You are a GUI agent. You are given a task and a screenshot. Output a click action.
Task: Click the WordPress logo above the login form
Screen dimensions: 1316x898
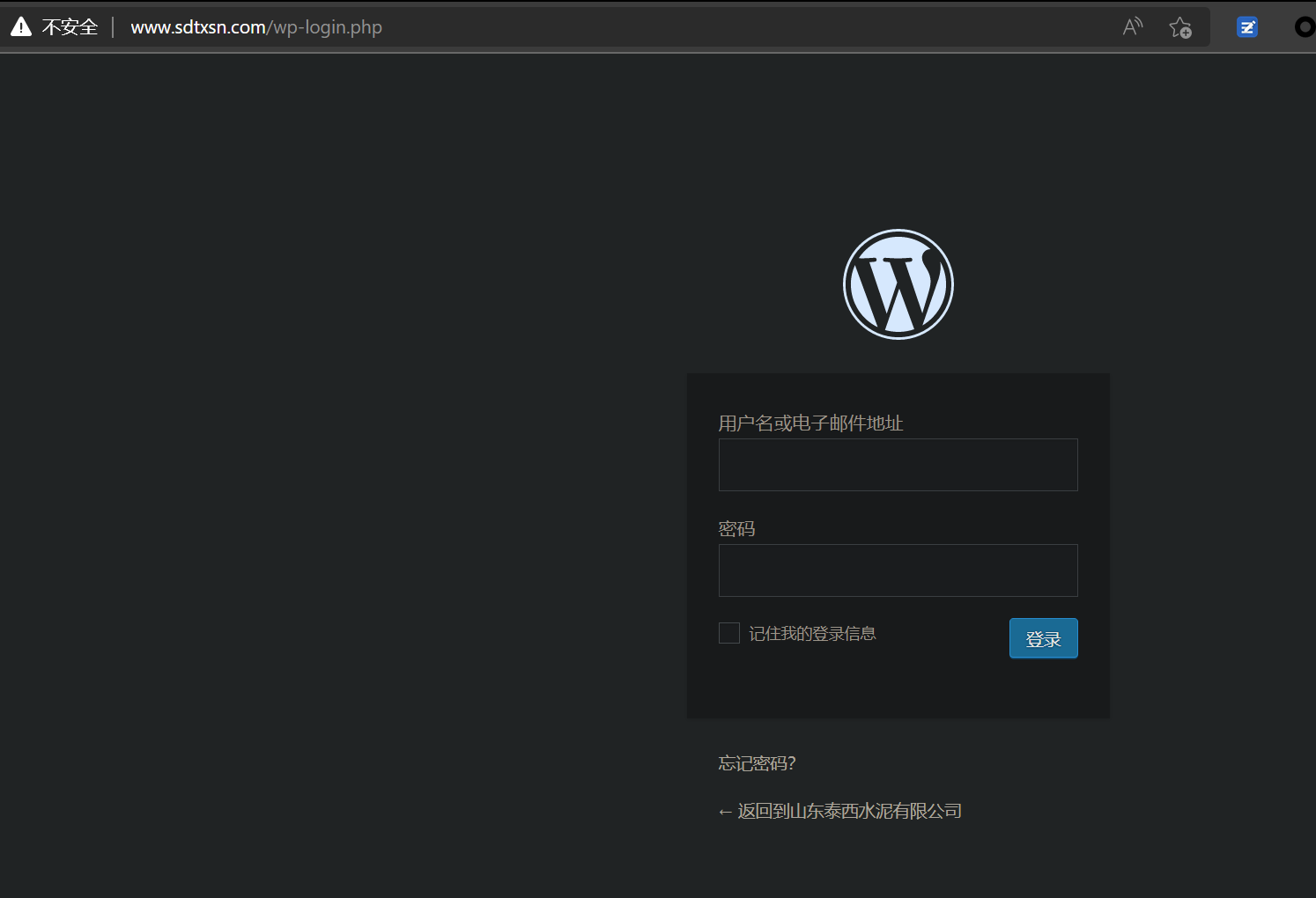(x=898, y=284)
